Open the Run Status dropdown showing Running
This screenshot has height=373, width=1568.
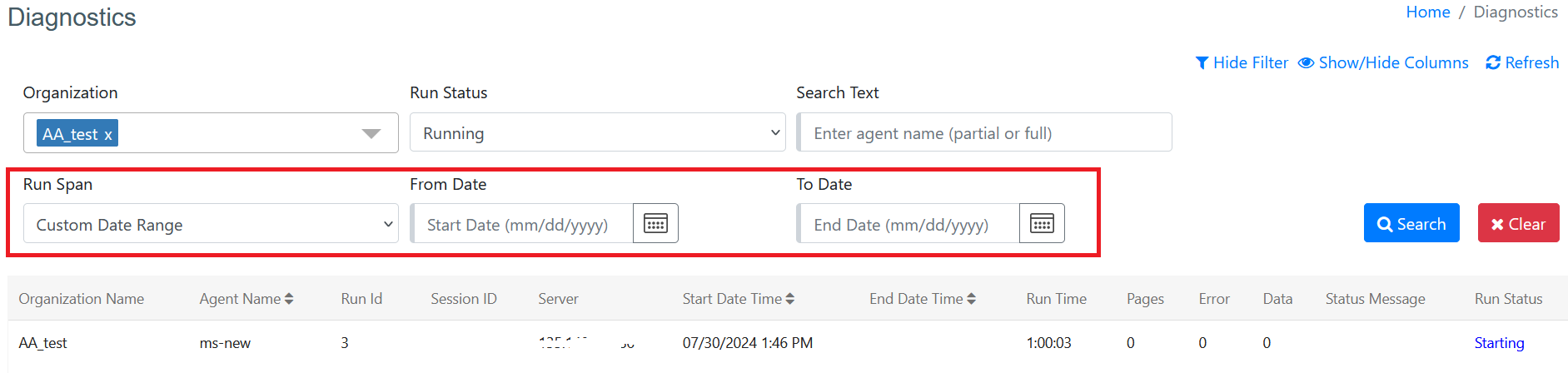598,132
